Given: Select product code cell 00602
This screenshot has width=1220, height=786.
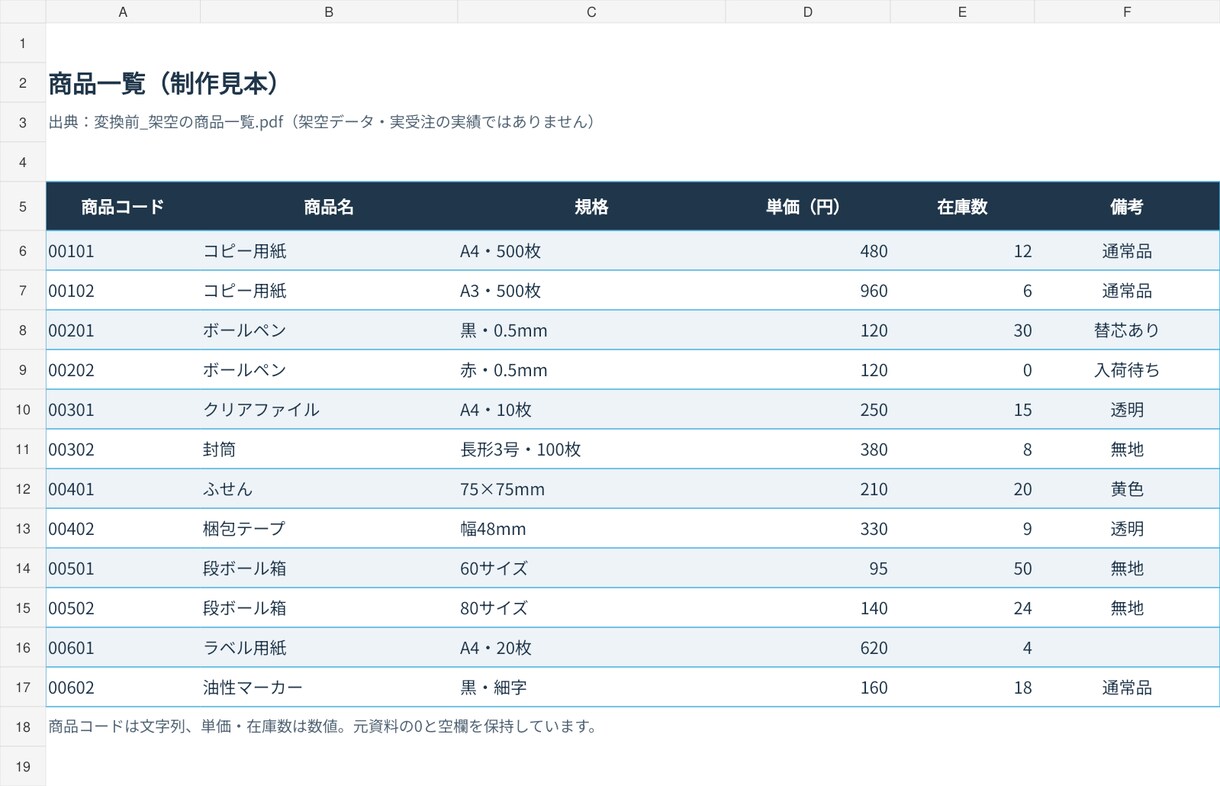Looking at the screenshot, I should [123, 687].
